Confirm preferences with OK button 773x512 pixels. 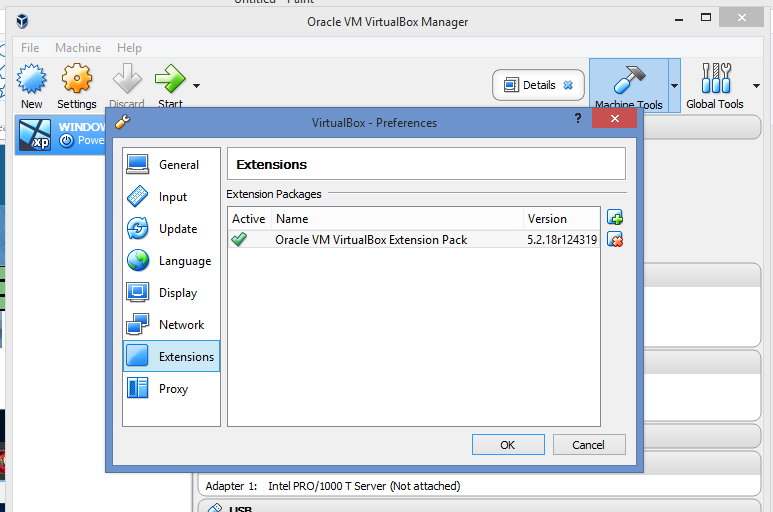(x=508, y=445)
